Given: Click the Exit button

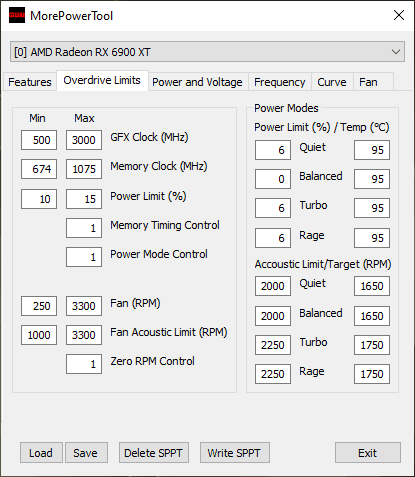Looking at the screenshot, I should (368, 453).
